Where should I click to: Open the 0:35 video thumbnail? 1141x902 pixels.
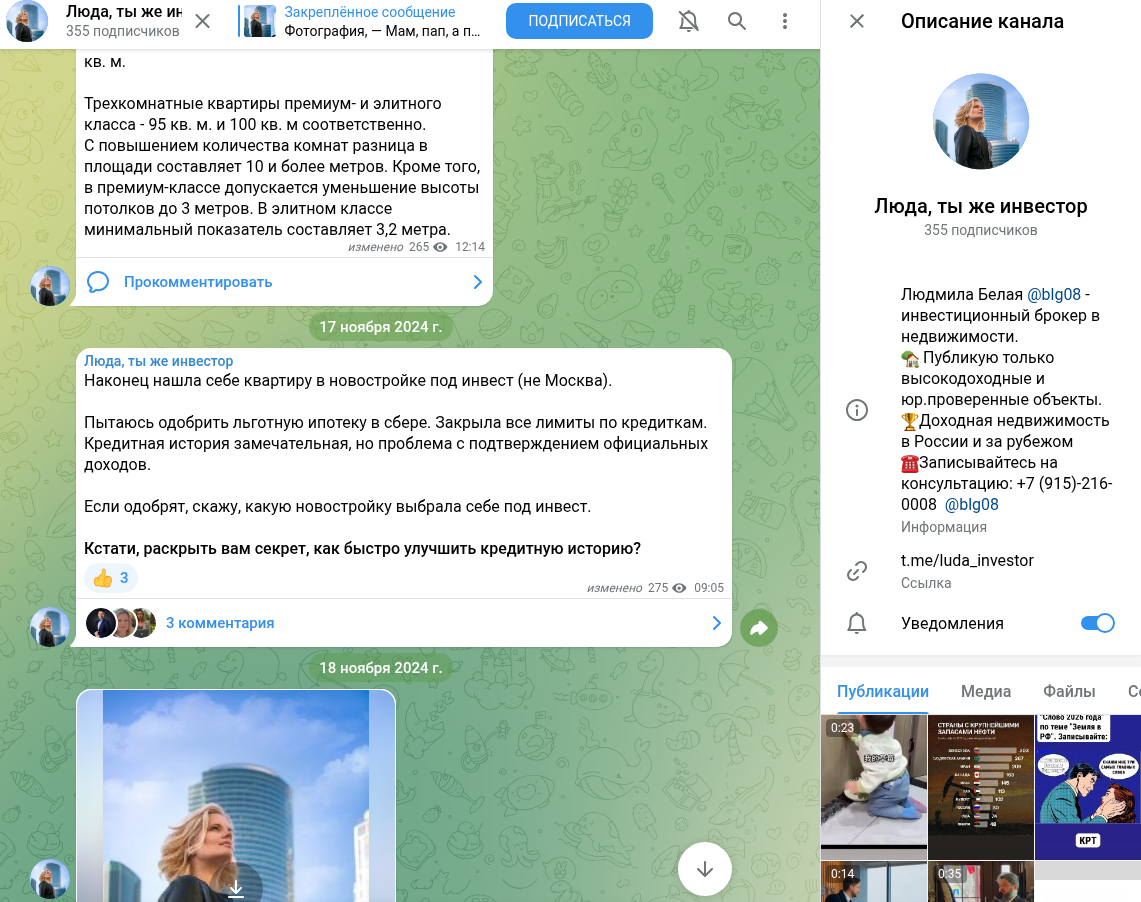pyautogui.click(x=981, y=882)
